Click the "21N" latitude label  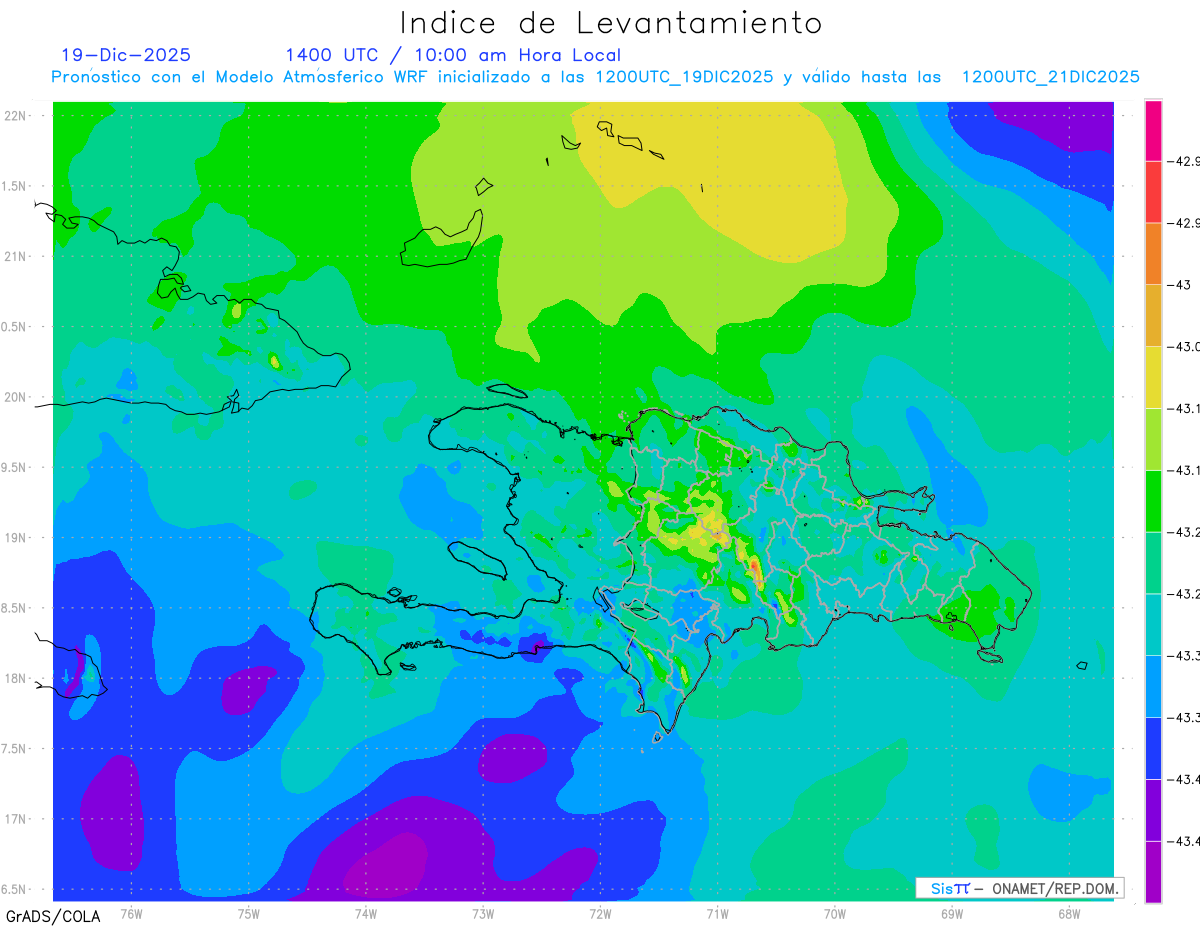pos(16,257)
